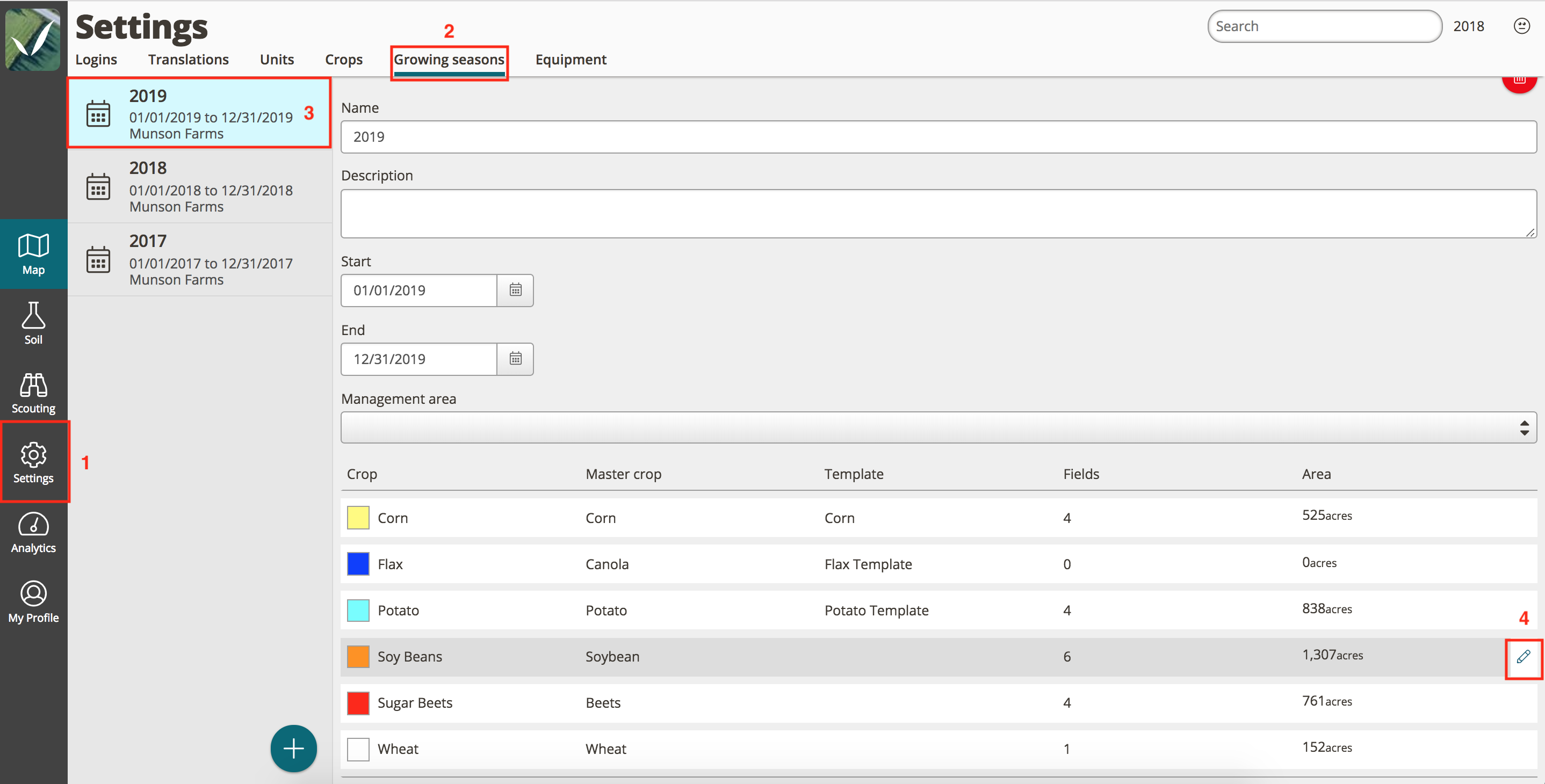Screen dimensions: 1545x784
Task: Click the Description text area
Action: click(938, 213)
